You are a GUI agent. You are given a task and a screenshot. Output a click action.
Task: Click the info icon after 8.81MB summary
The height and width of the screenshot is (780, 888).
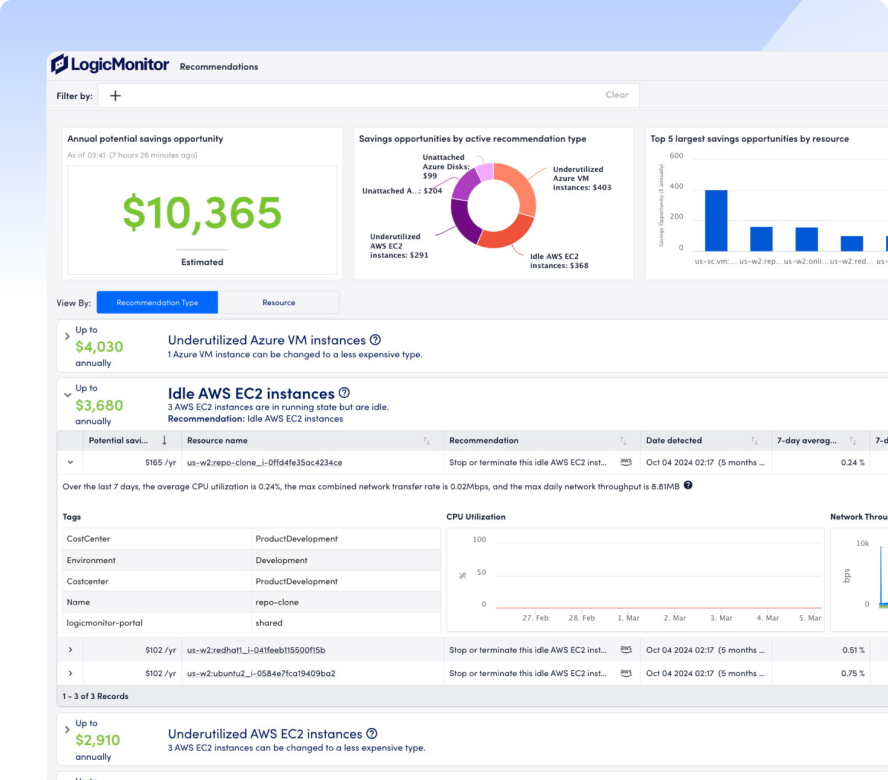(688, 485)
